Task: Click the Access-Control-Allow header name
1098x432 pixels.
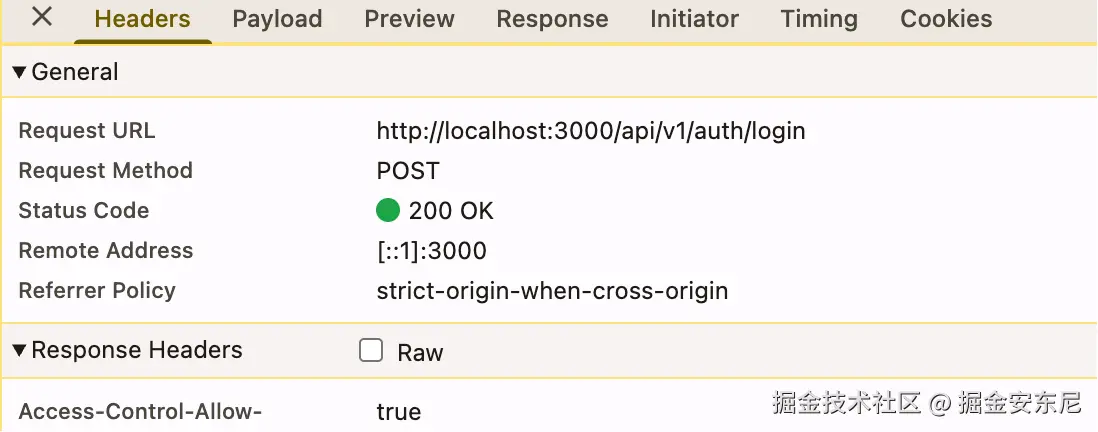Action: (140, 411)
